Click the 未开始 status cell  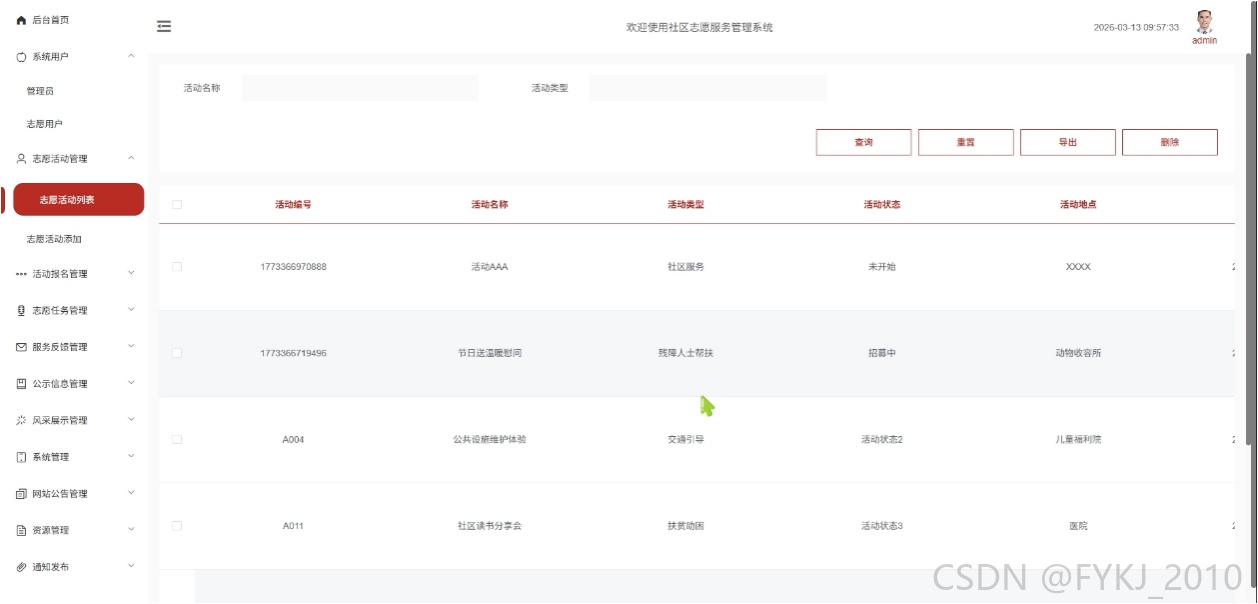(x=882, y=267)
